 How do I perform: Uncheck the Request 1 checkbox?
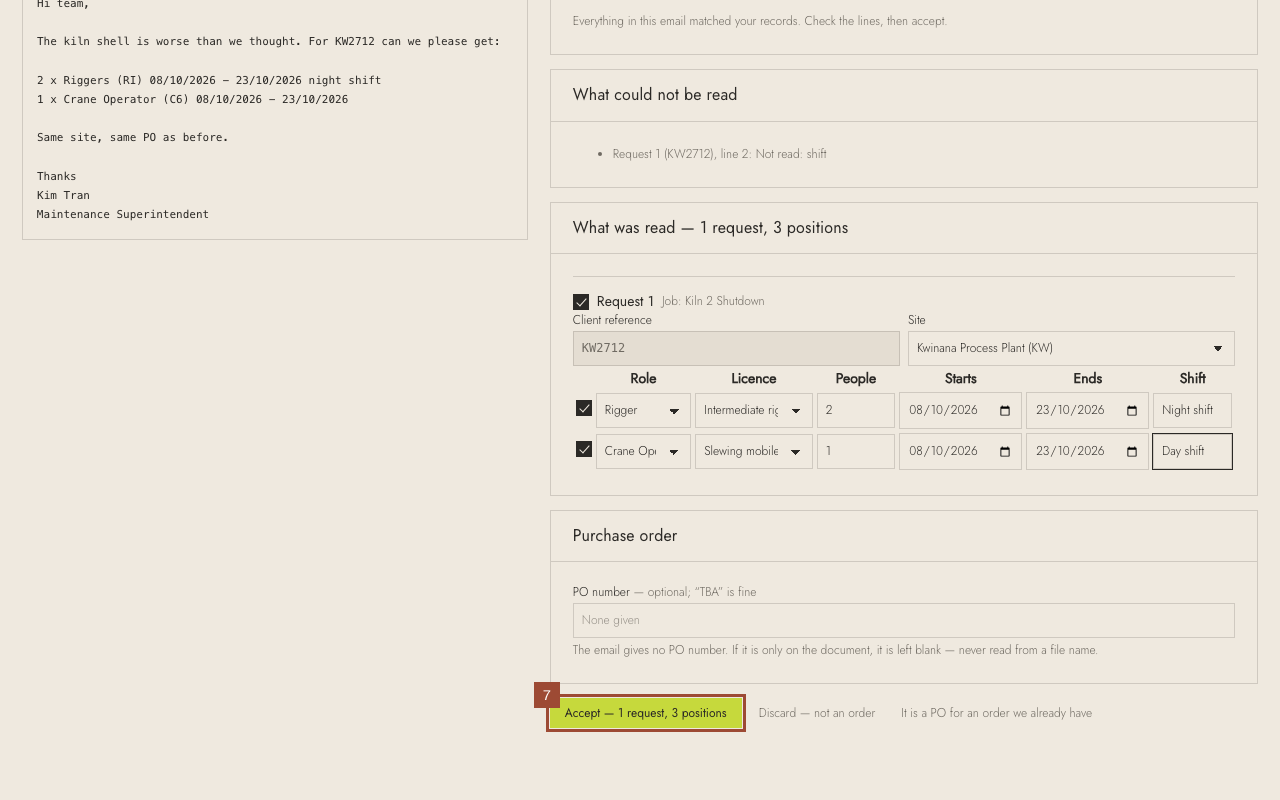tap(581, 302)
